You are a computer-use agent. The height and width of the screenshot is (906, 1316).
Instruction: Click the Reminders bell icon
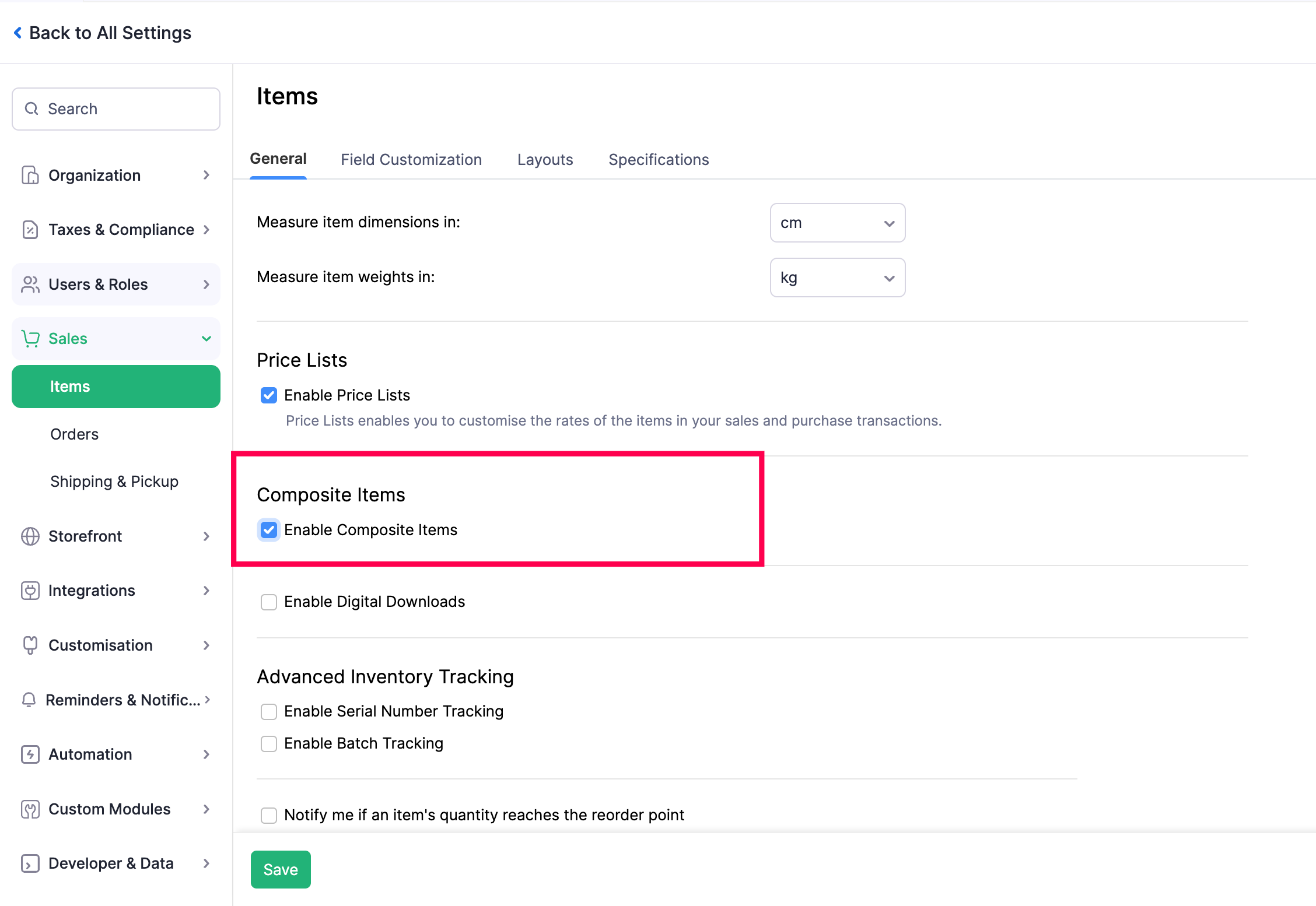29,700
